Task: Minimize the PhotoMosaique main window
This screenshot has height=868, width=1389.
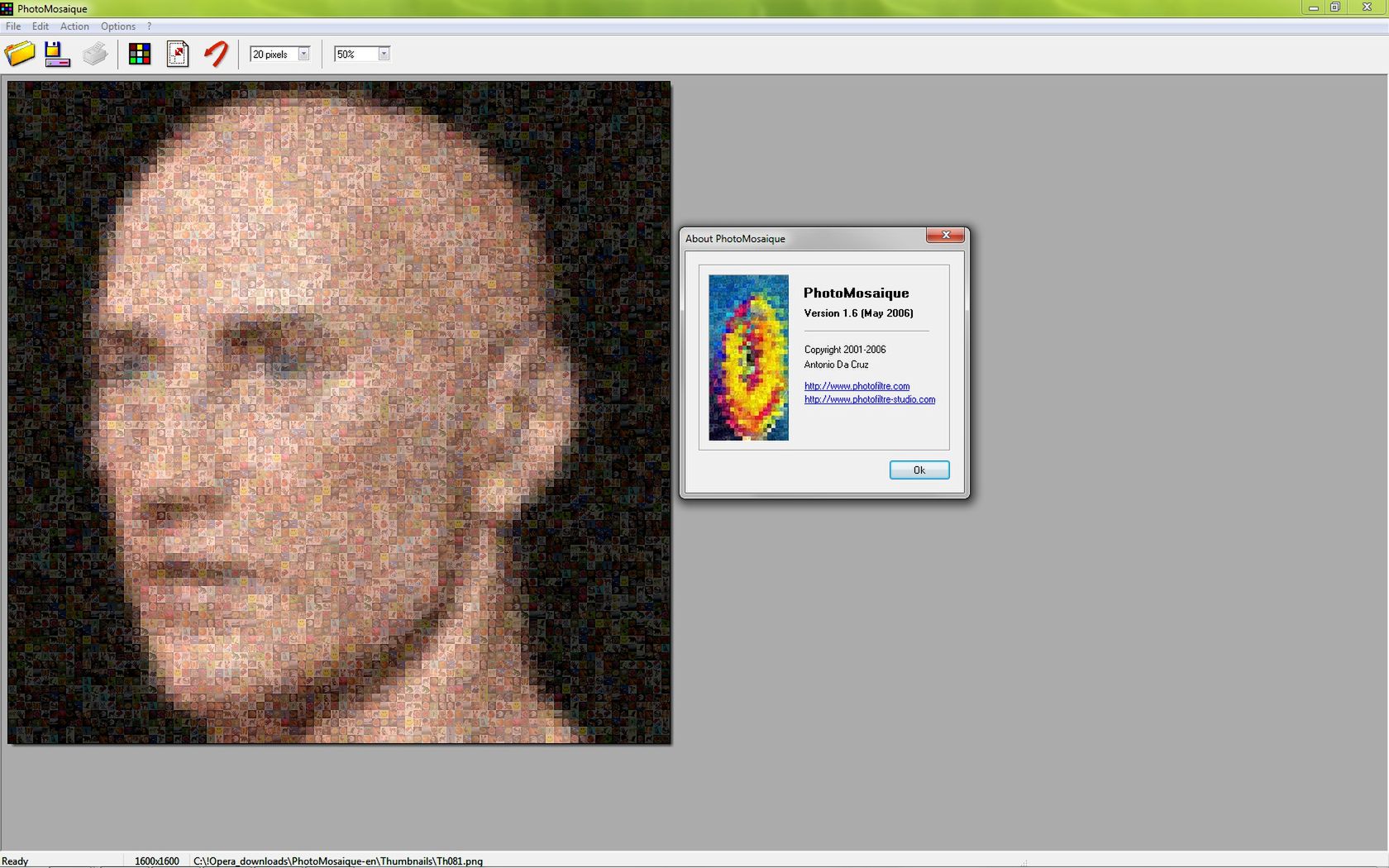Action: pyautogui.click(x=1313, y=7)
